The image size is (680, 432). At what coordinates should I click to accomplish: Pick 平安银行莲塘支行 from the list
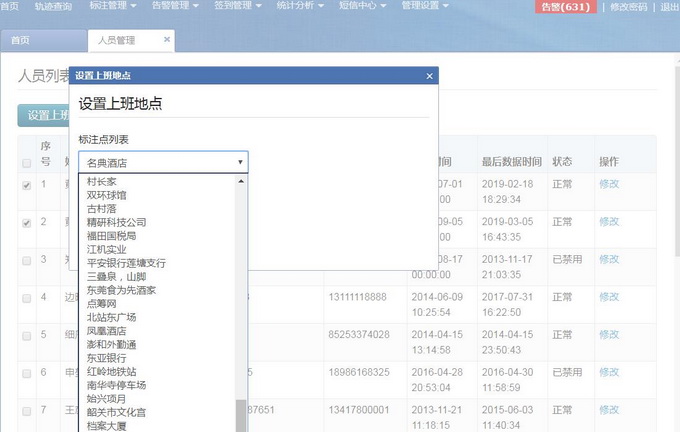point(126,263)
